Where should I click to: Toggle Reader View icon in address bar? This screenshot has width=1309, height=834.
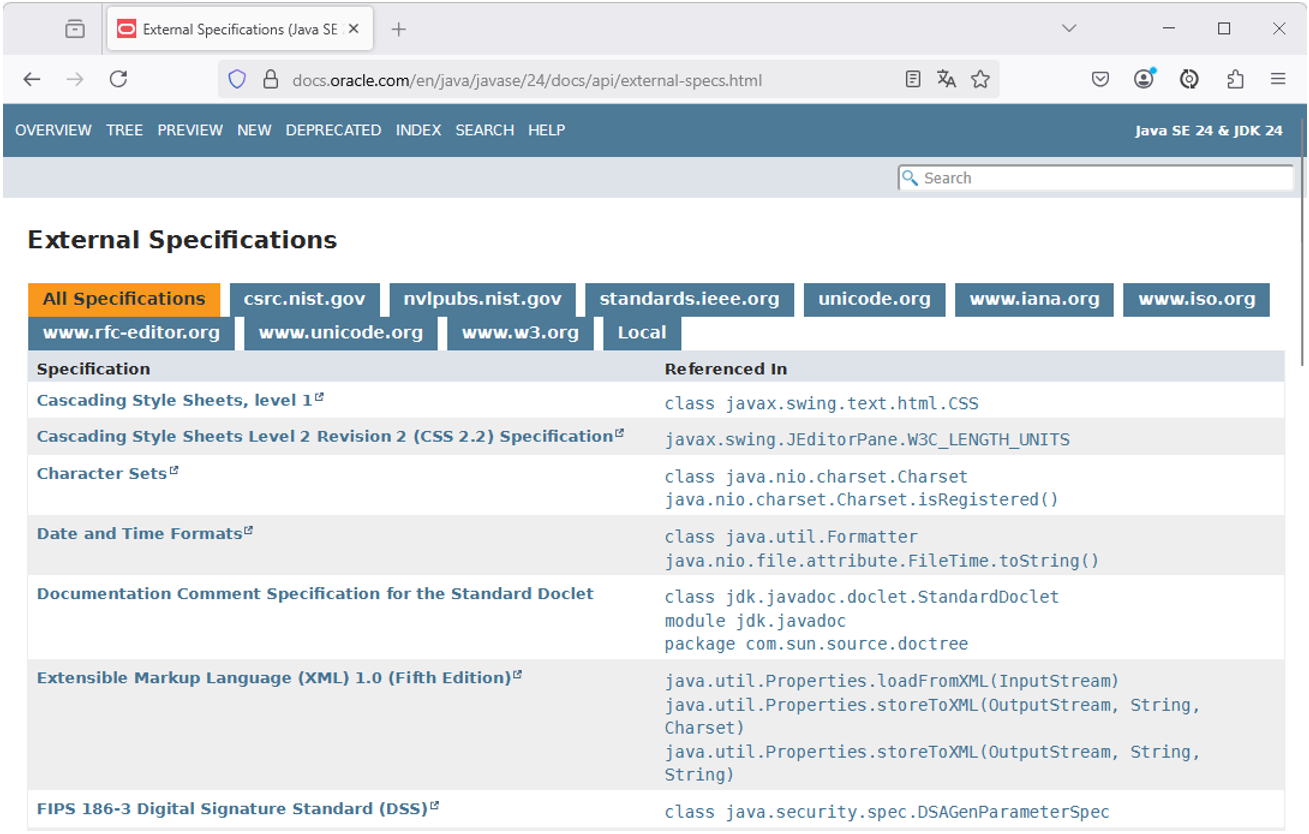913,79
